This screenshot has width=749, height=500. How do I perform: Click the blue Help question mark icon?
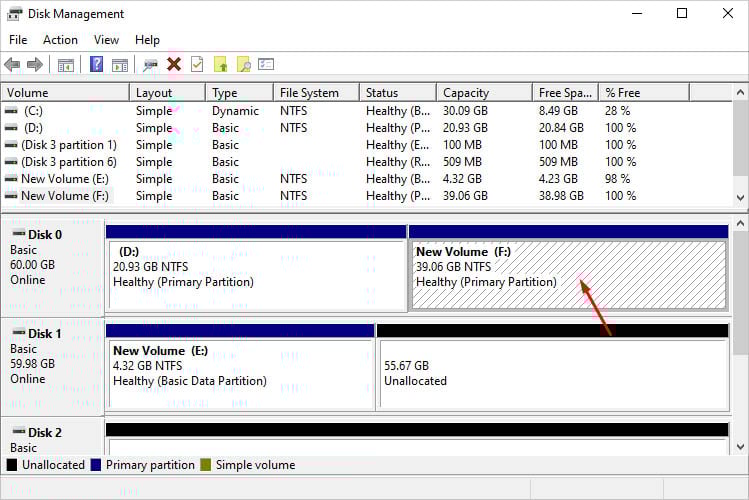click(97, 65)
